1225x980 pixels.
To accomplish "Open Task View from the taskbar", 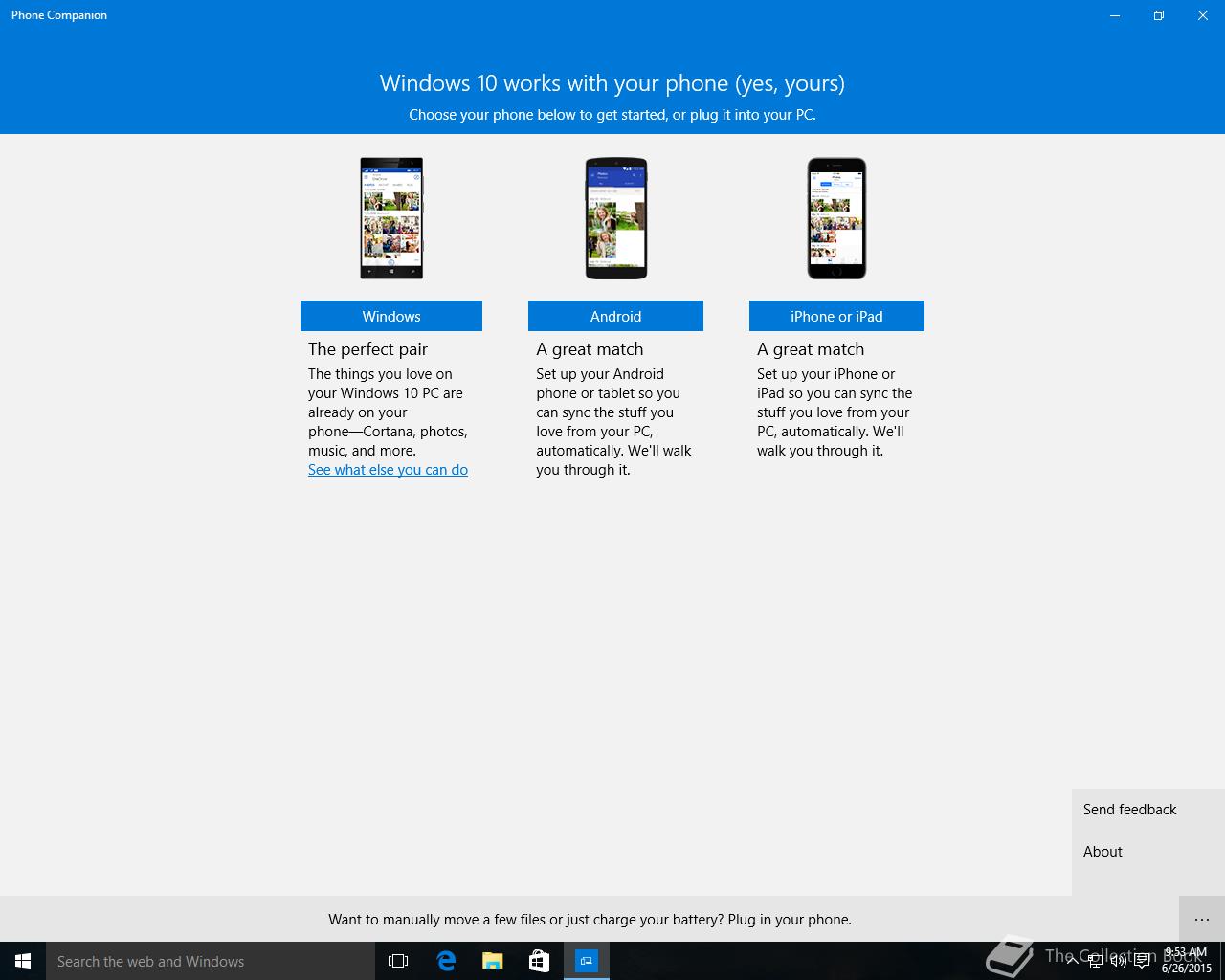I will click(398, 961).
